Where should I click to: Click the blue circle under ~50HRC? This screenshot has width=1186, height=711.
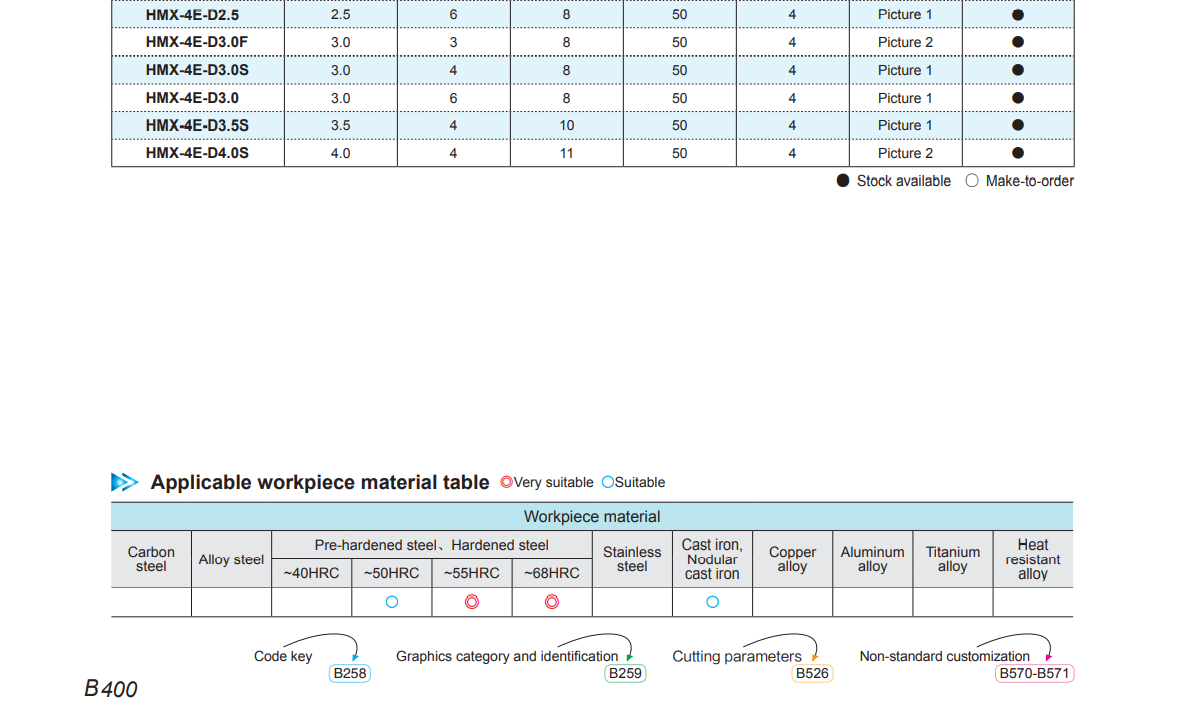[392, 602]
